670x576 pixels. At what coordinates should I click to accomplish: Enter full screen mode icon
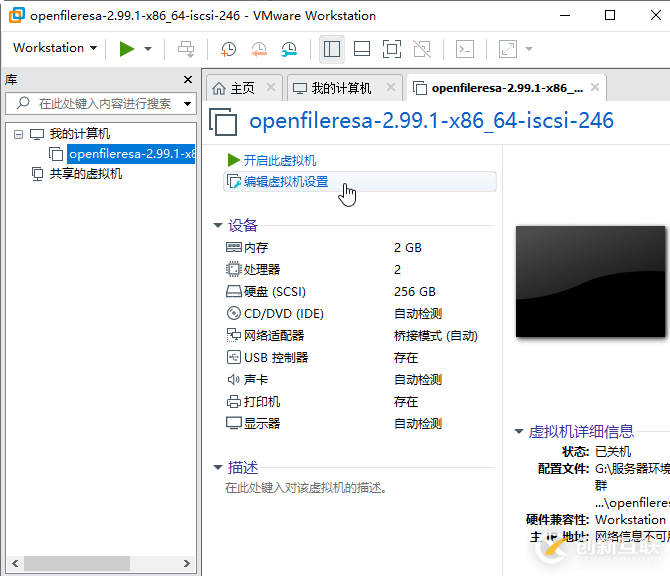392,48
